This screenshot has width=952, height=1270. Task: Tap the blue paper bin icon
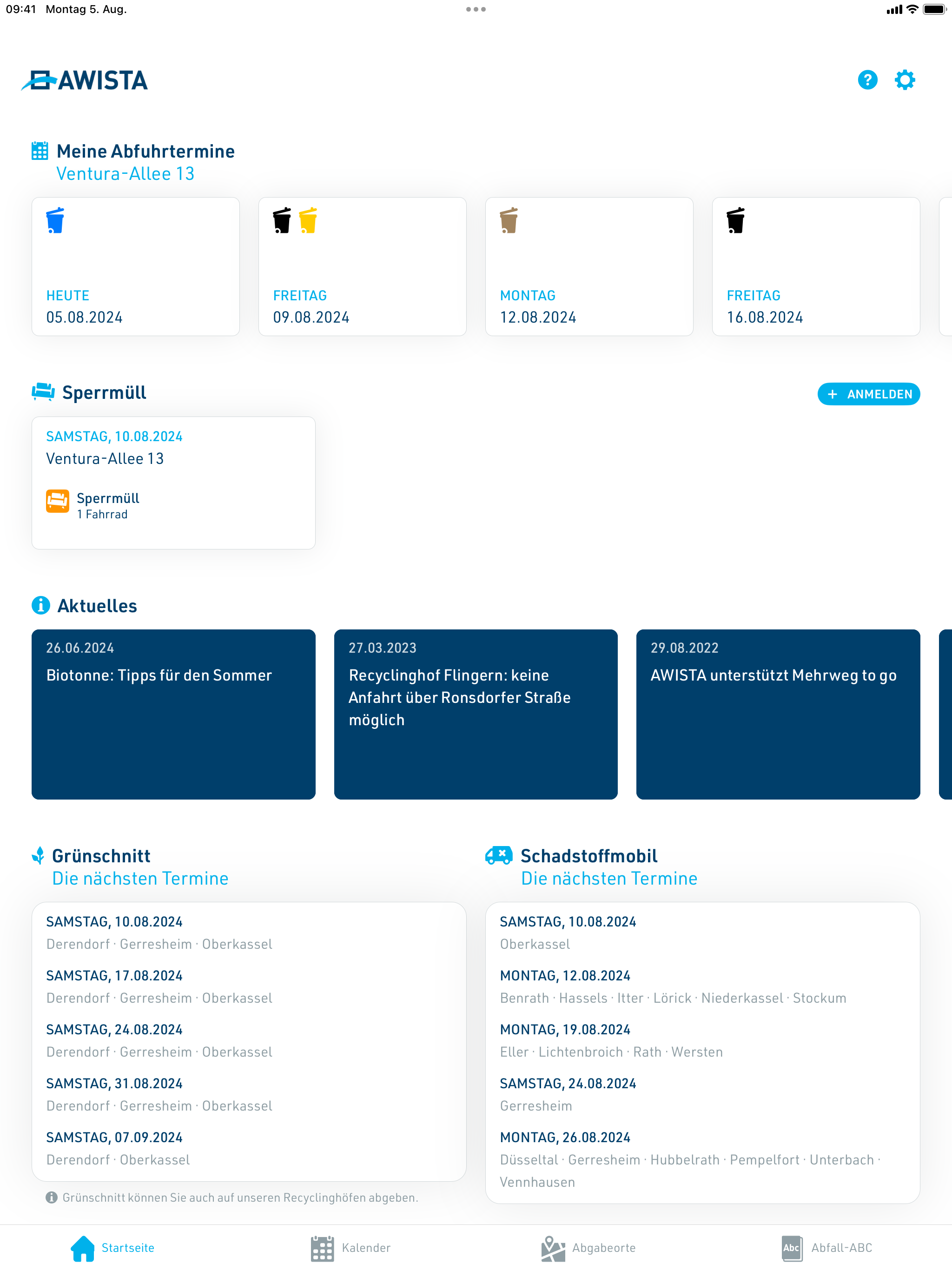coord(55,220)
